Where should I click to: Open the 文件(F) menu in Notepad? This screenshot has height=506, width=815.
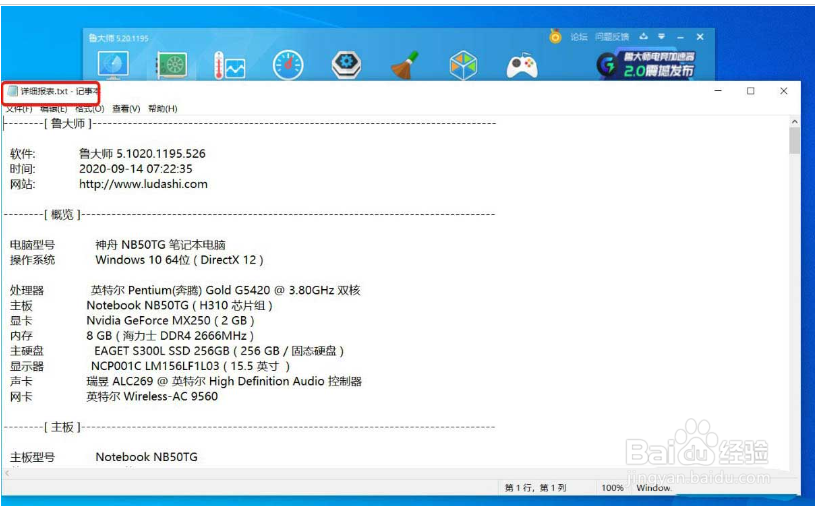click(19, 109)
